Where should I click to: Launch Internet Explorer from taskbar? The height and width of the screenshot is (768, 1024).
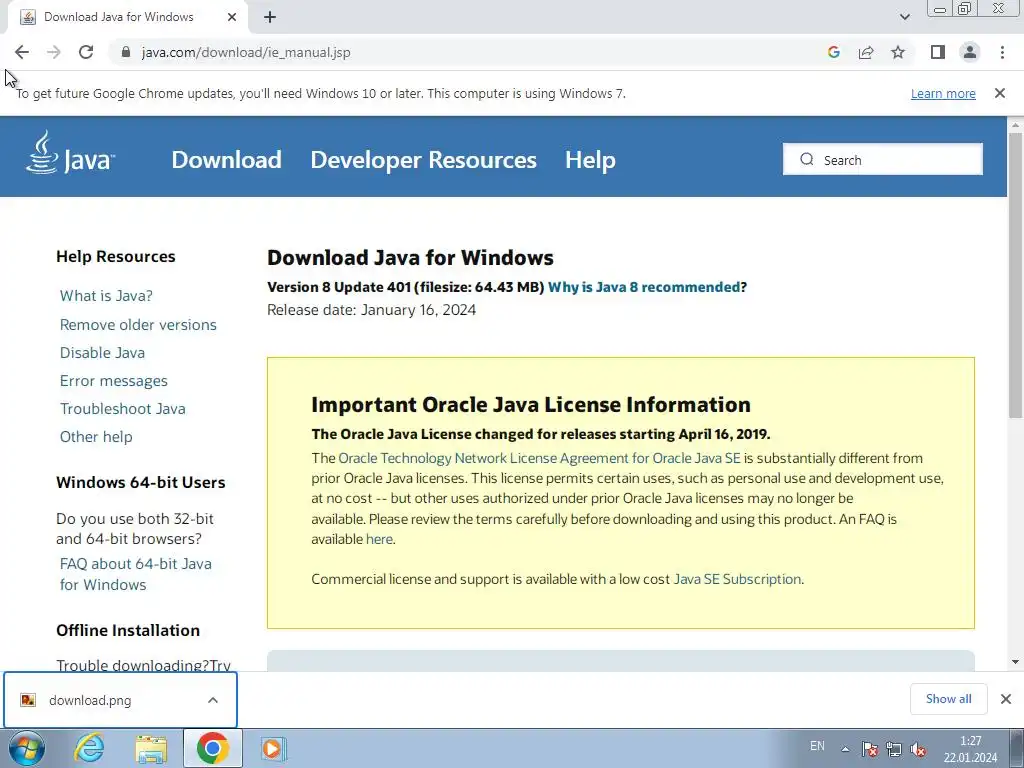[x=88, y=748]
